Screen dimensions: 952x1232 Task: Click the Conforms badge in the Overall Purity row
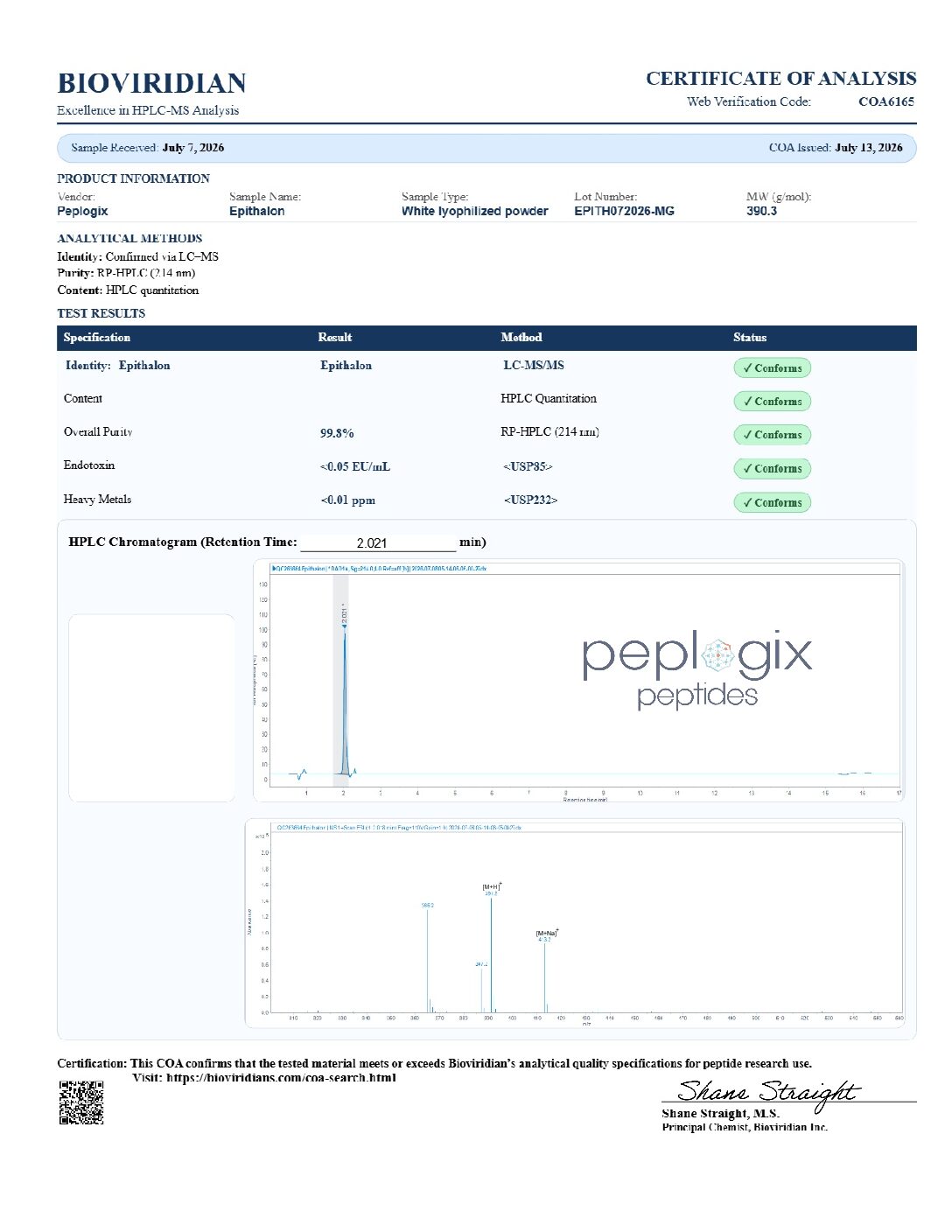click(772, 435)
